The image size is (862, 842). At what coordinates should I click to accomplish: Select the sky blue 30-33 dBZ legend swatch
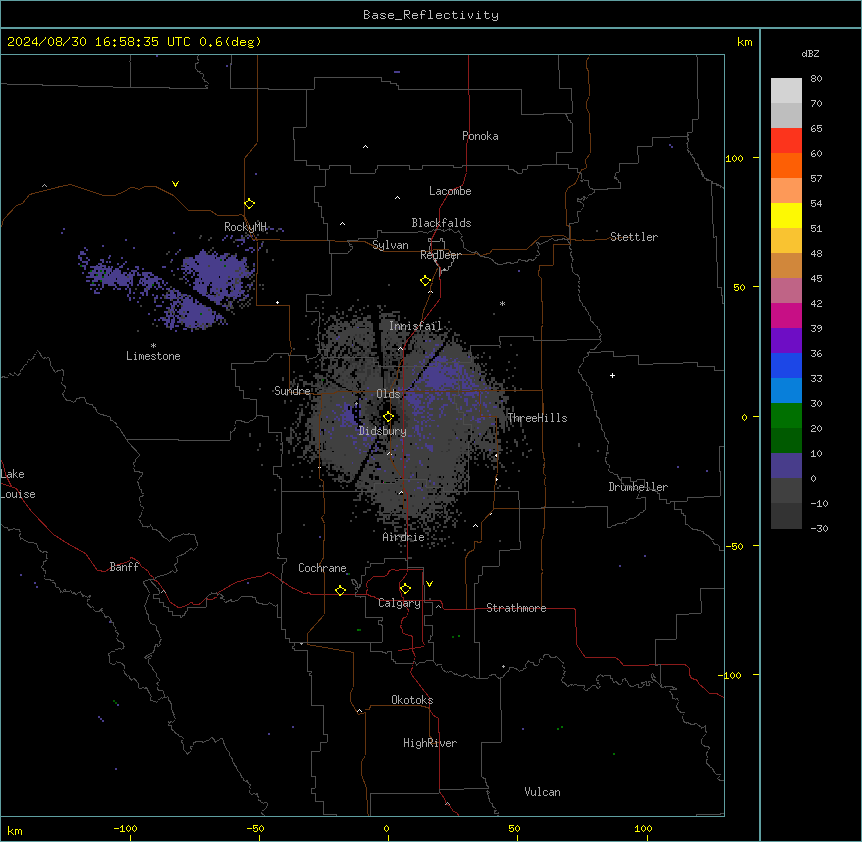point(786,390)
